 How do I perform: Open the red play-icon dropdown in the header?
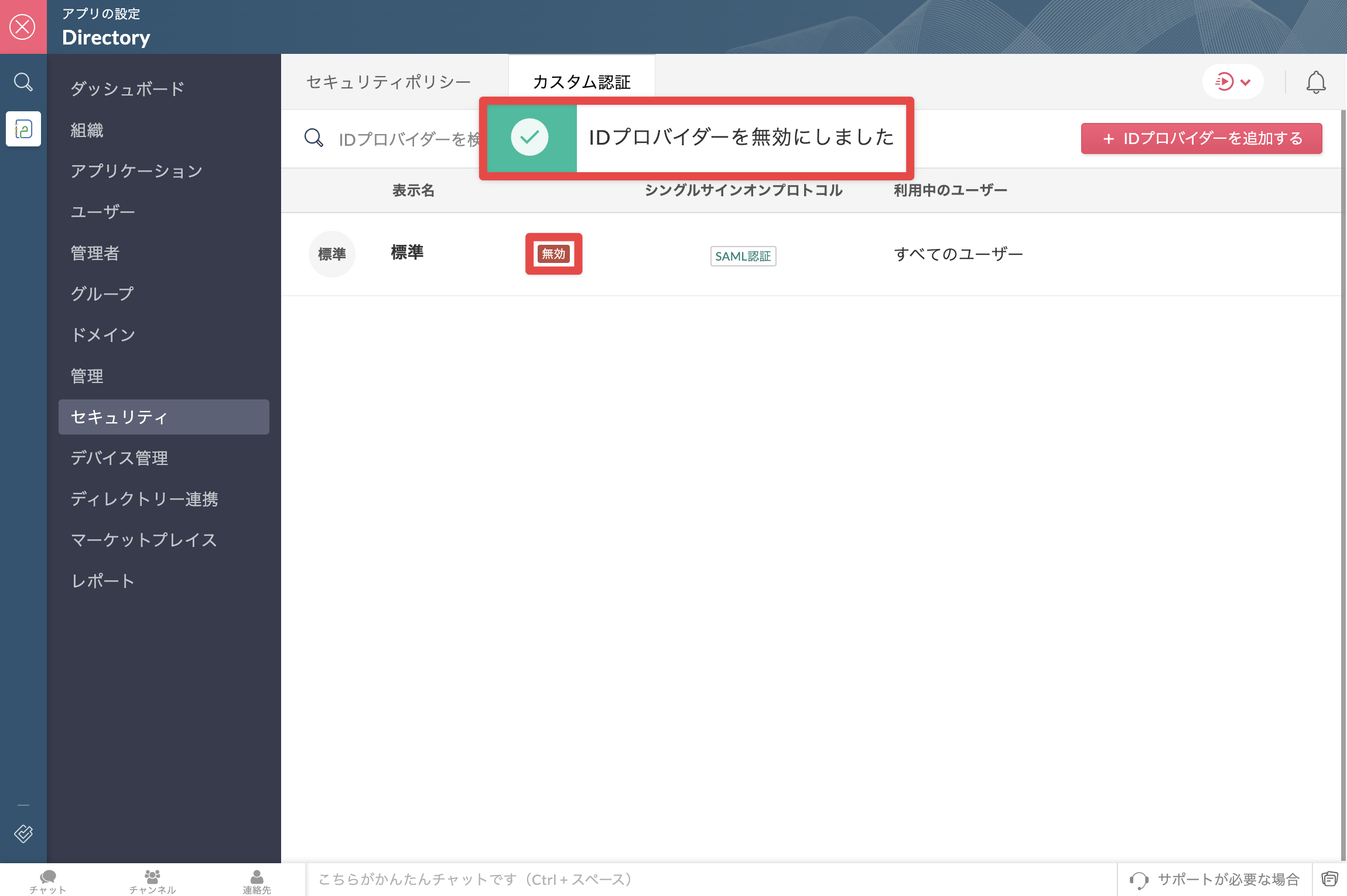tap(1233, 81)
